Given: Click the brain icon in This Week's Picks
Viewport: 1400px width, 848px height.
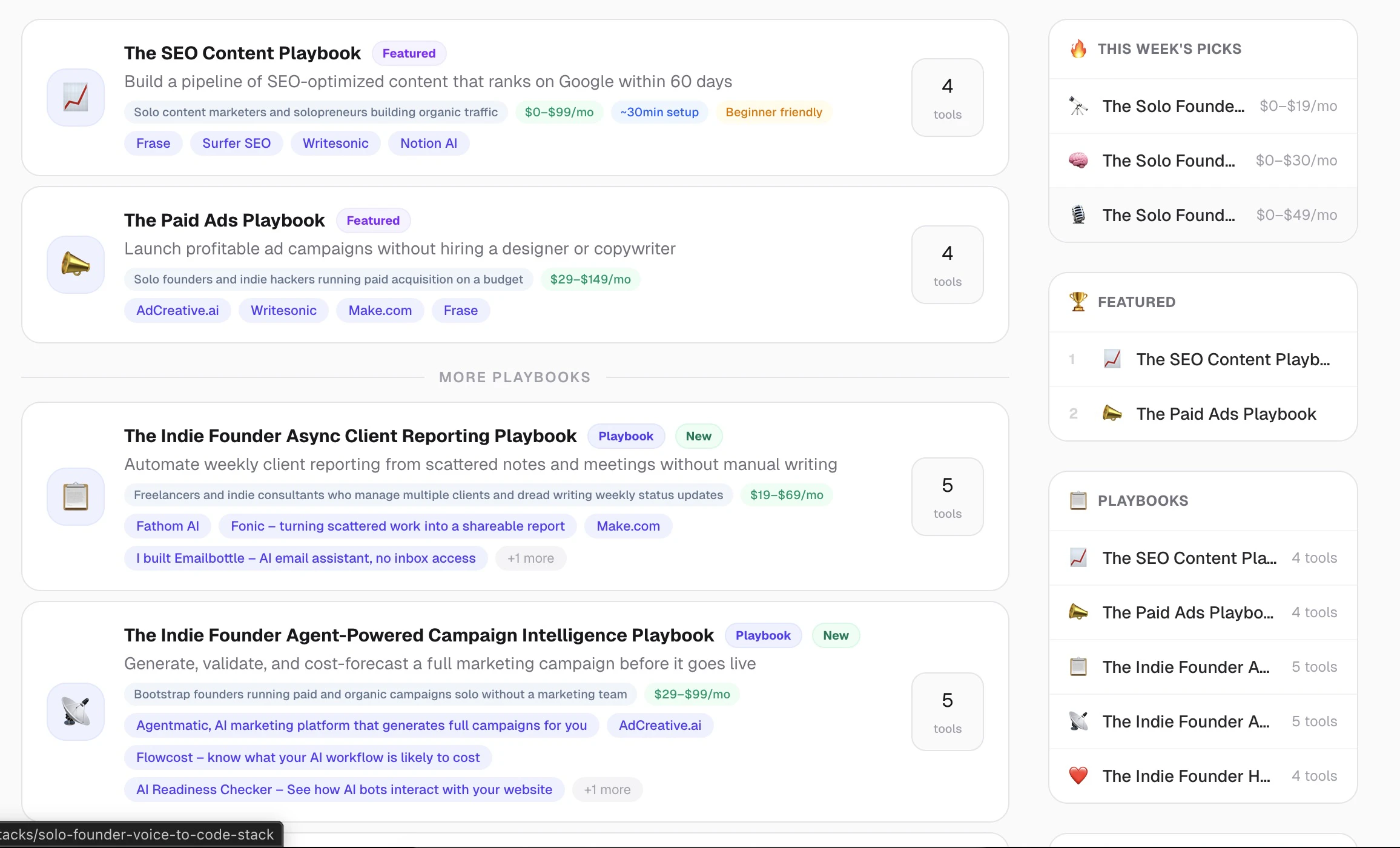Looking at the screenshot, I should [x=1078, y=160].
